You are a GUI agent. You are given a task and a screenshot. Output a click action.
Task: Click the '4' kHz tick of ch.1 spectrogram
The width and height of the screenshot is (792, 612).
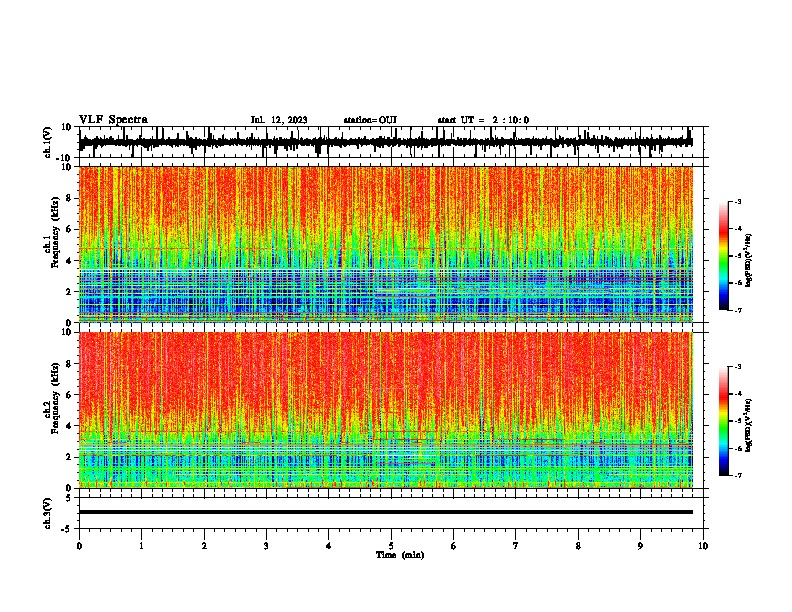[x=69, y=261]
